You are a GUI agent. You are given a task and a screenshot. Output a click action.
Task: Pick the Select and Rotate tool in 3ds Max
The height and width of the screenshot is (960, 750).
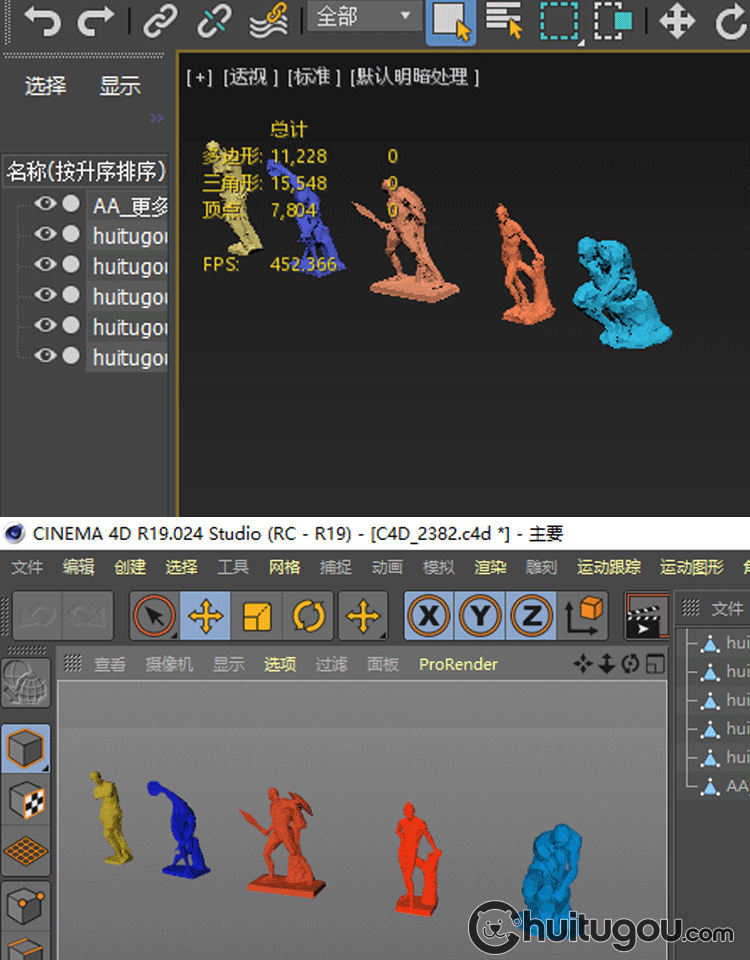(732, 21)
